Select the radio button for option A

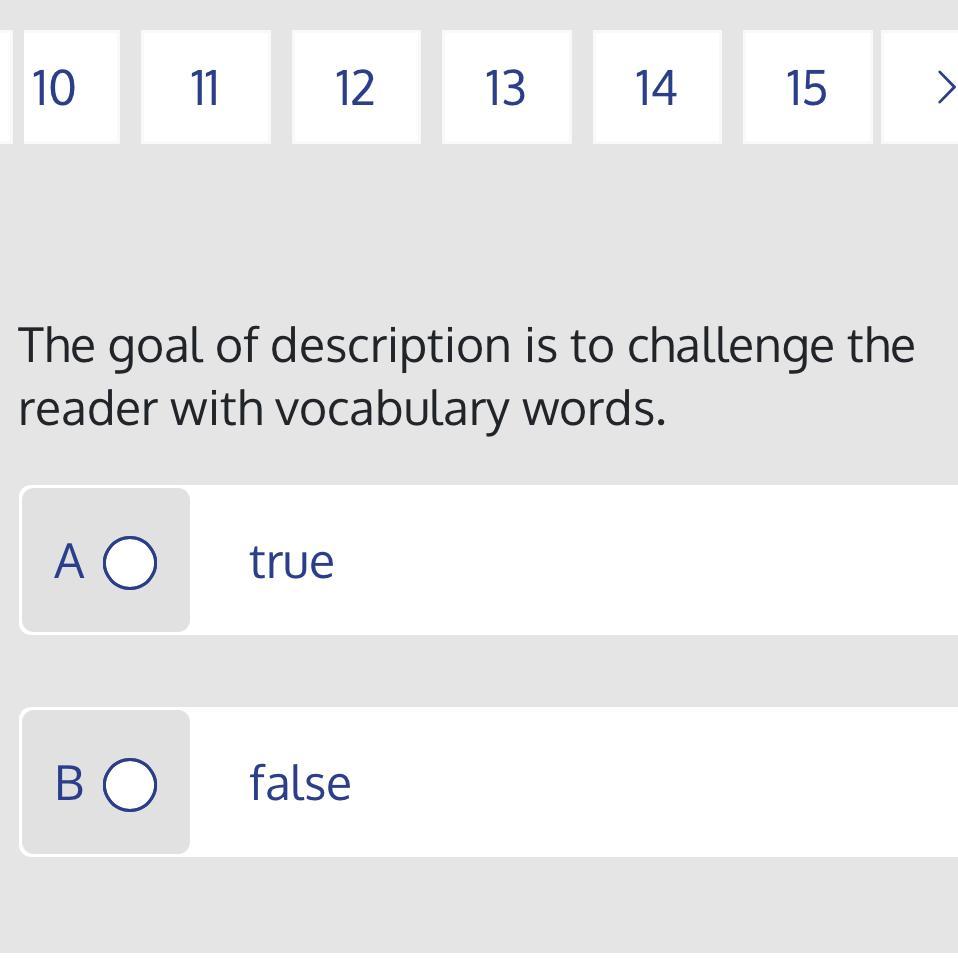[130, 562]
